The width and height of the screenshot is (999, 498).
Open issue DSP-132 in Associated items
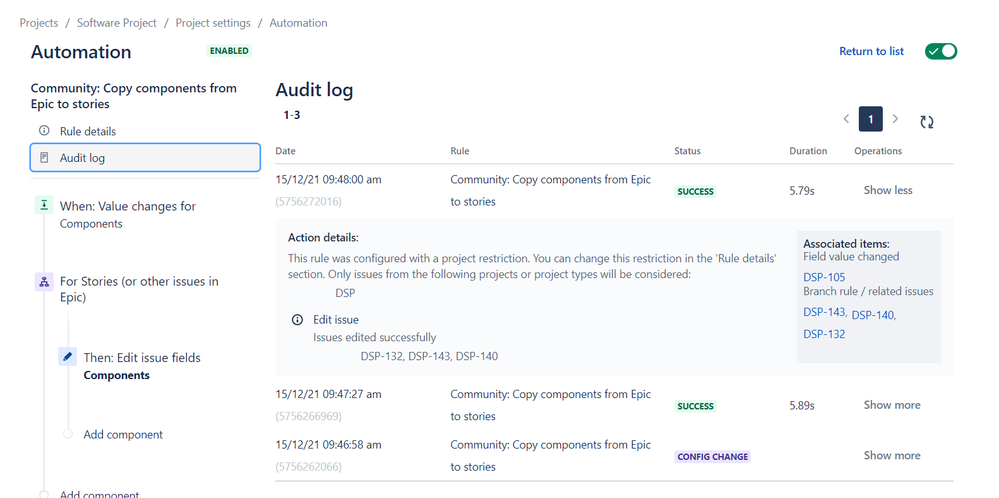click(x=824, y=334)
